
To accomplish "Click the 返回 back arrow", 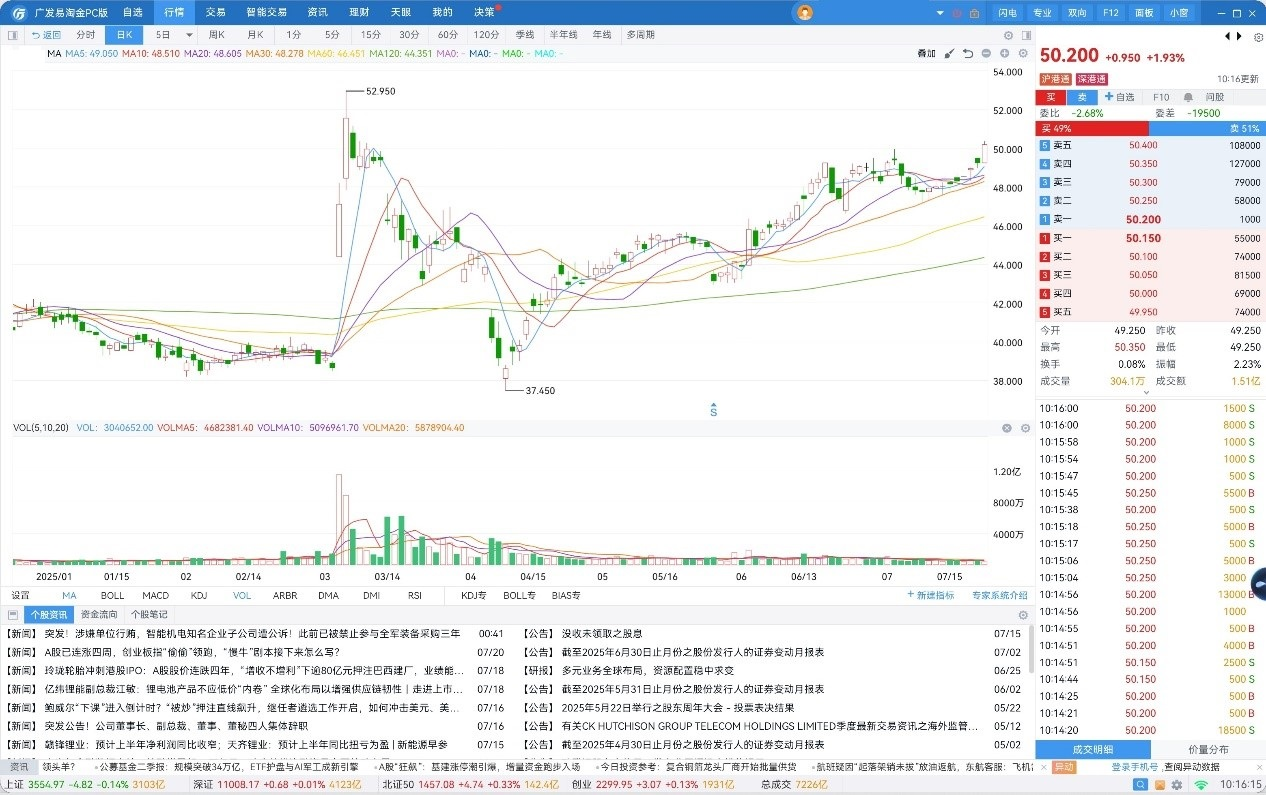I will [x=46, y=35].
